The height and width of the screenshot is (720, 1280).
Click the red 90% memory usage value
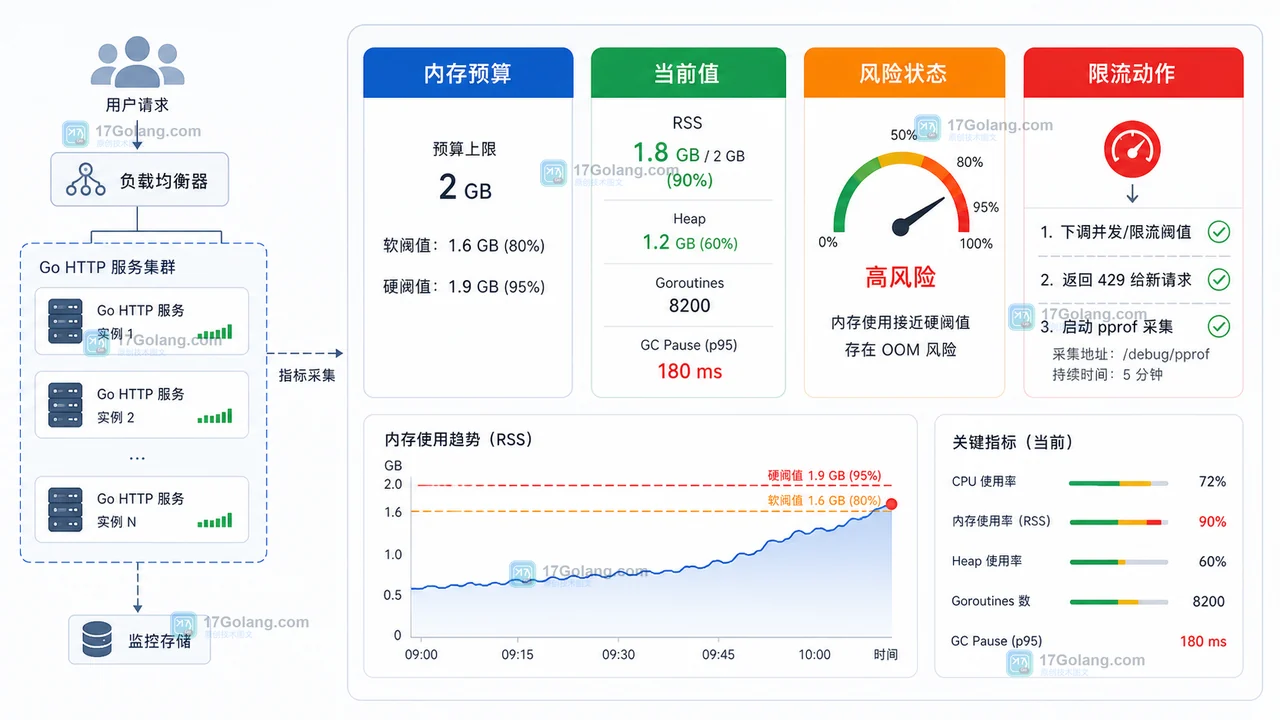(1212, 522)
